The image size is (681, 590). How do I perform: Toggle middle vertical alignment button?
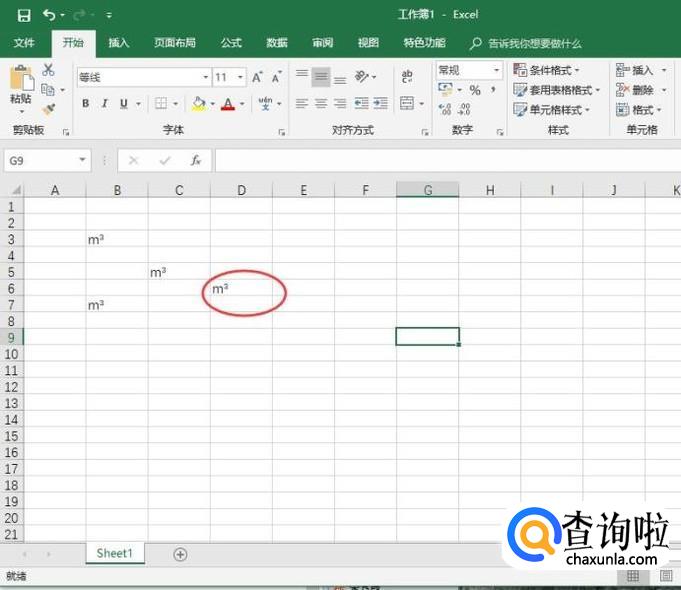pos(321,77)
